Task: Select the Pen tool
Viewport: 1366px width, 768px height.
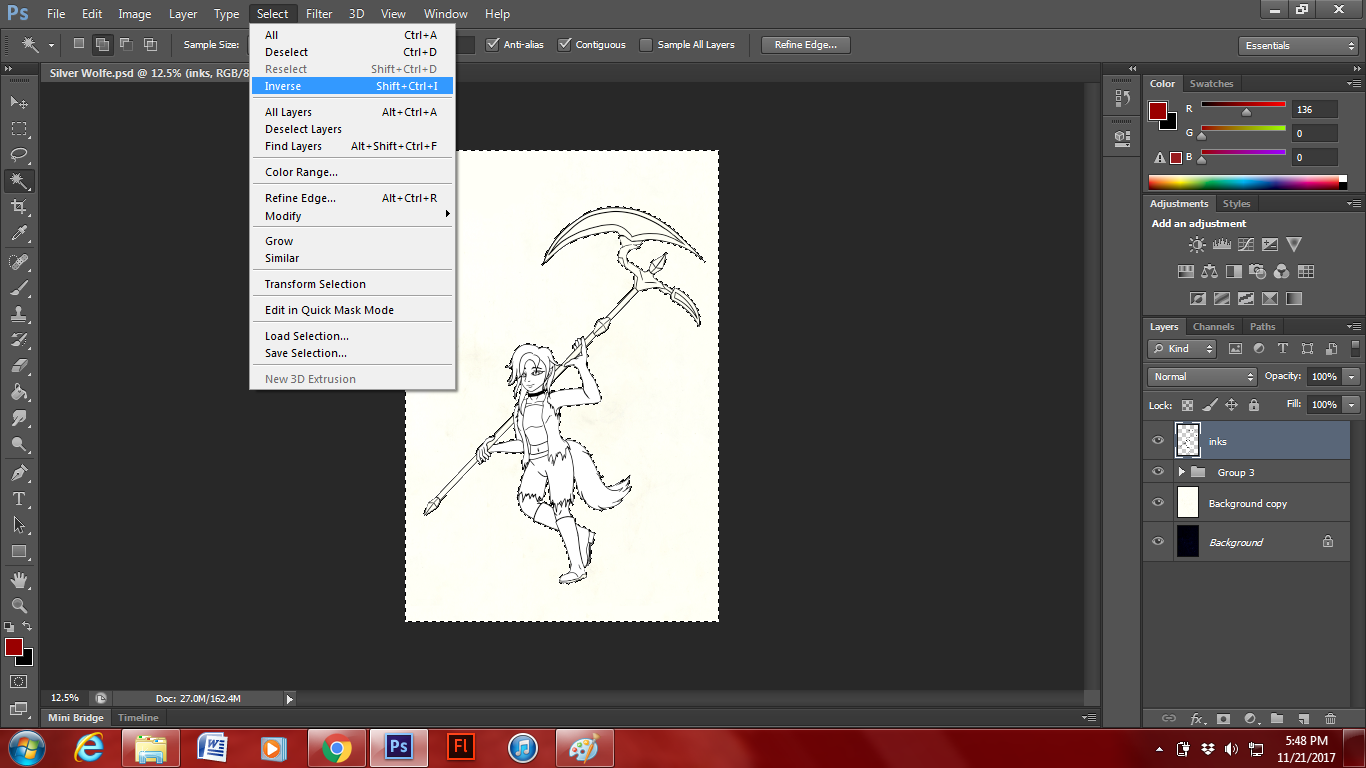Action: pyautogui.click(x=19, y=472)
